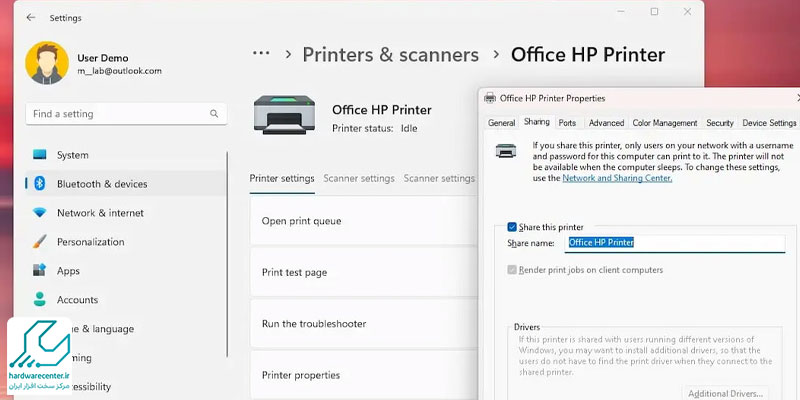Open print queue
Screen dimensions: 800x400
[x=364, y=221]
